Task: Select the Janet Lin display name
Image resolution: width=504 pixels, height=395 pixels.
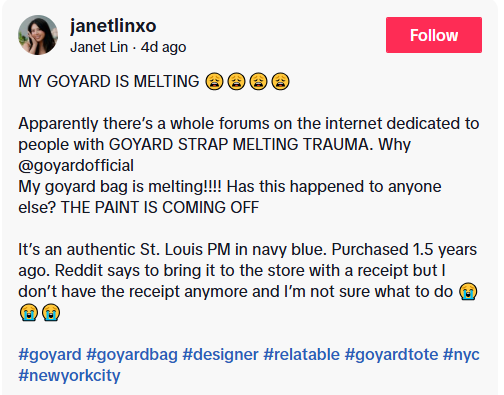Action: 99,47
